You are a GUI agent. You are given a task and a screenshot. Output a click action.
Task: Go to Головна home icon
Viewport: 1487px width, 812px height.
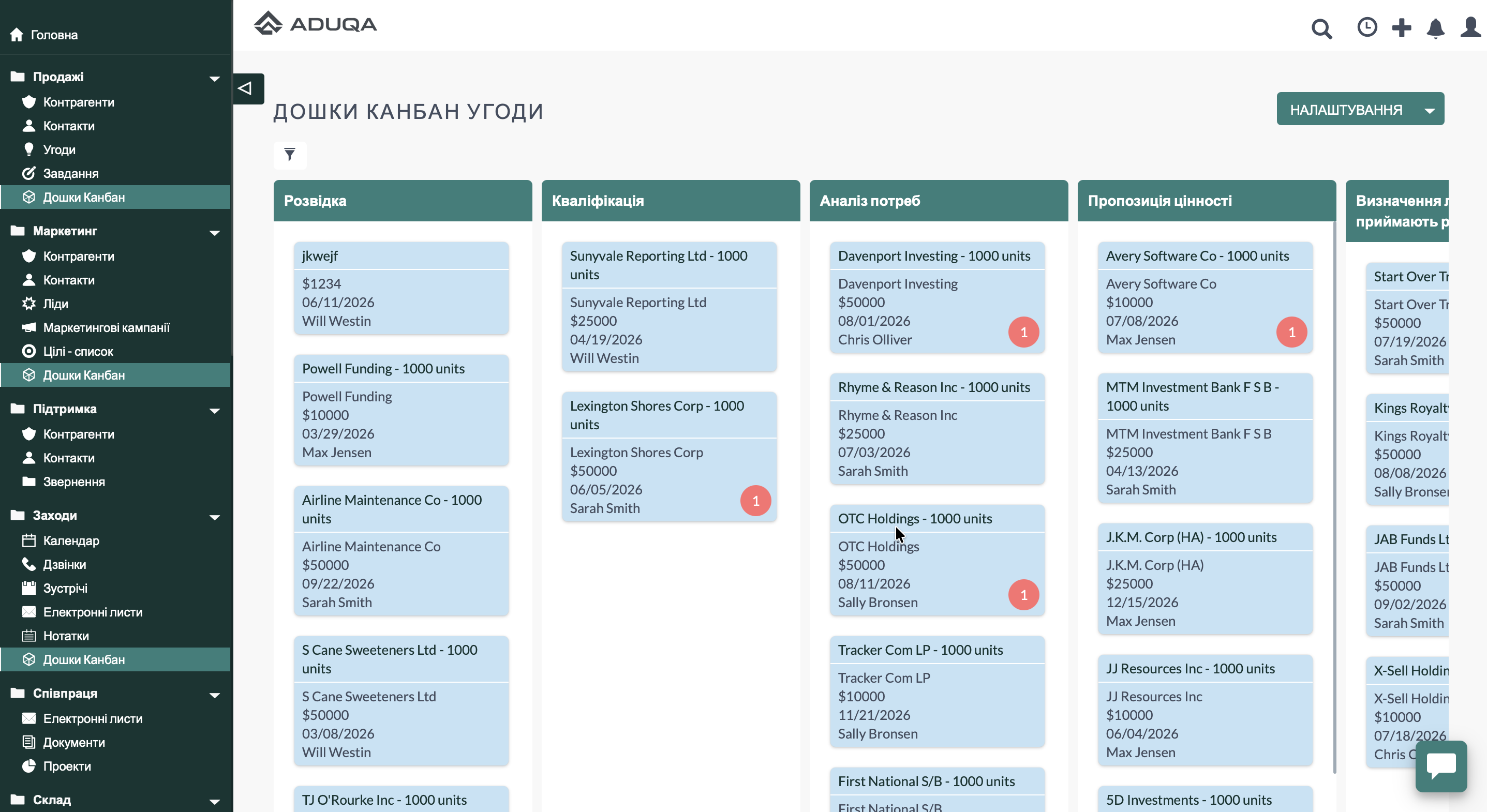(17, 35)
